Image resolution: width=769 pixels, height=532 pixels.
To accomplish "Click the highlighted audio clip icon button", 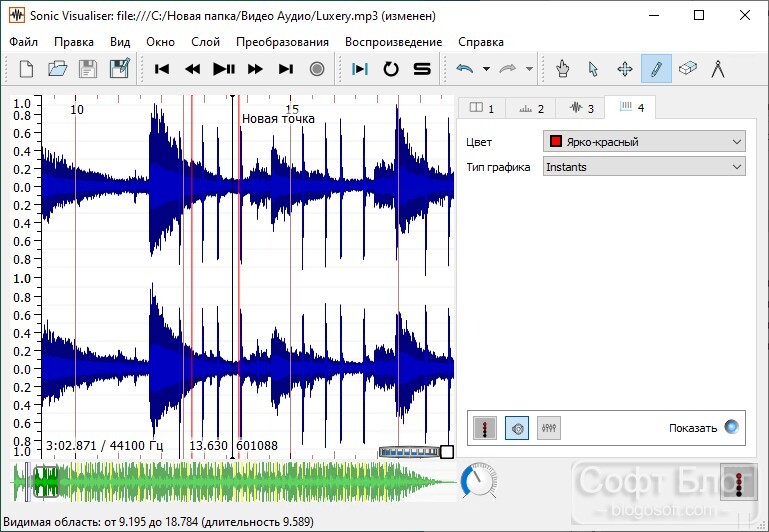I will (517, 428).
